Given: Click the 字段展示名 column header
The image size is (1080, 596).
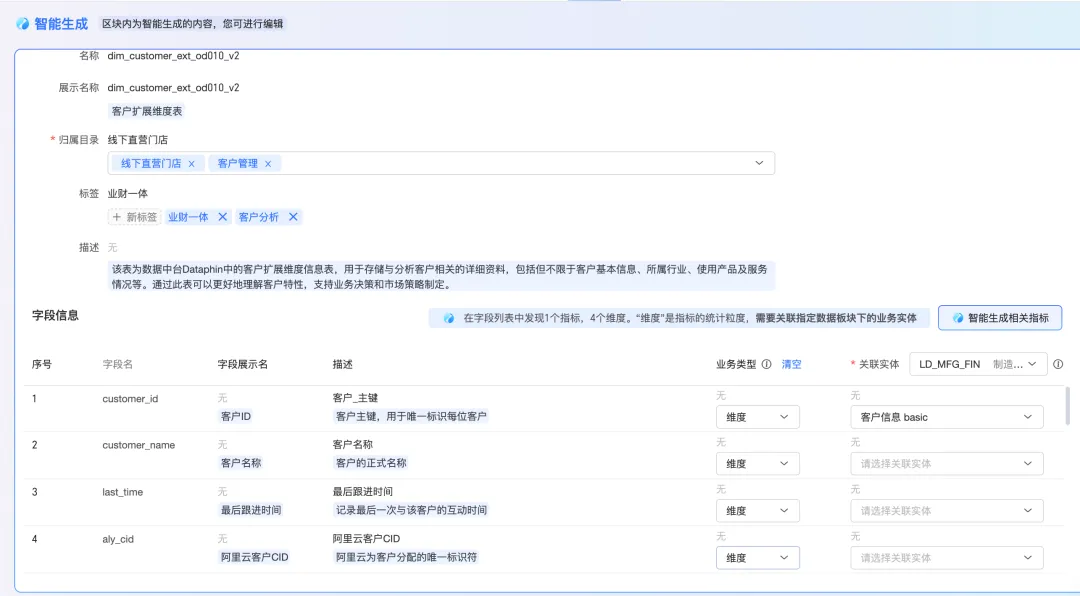Looking at the screenshot, I should [x=242, y=364].
